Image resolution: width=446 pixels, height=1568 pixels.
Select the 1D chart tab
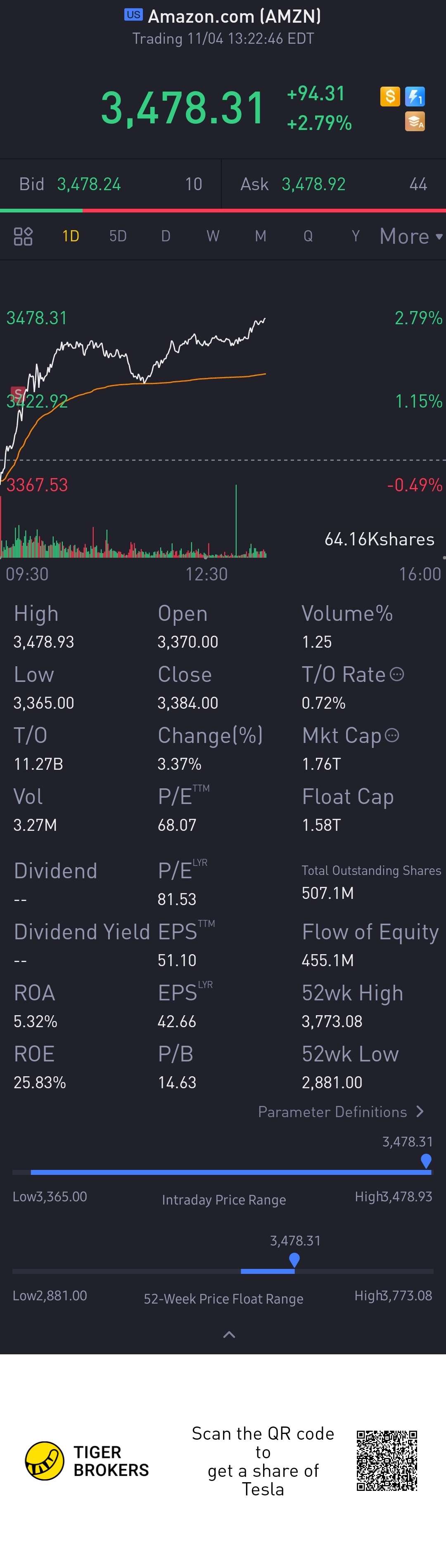71,236
